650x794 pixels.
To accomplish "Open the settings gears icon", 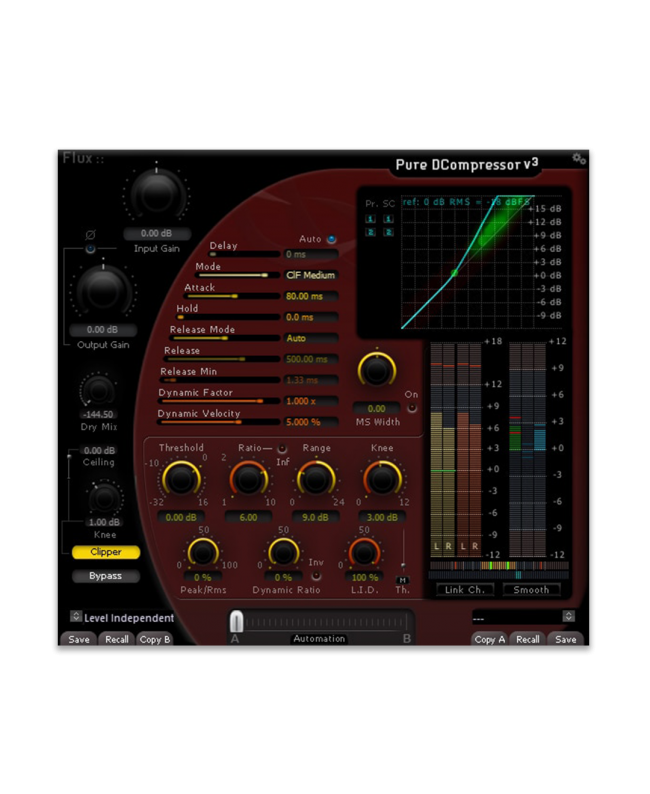I will (579, 158).
